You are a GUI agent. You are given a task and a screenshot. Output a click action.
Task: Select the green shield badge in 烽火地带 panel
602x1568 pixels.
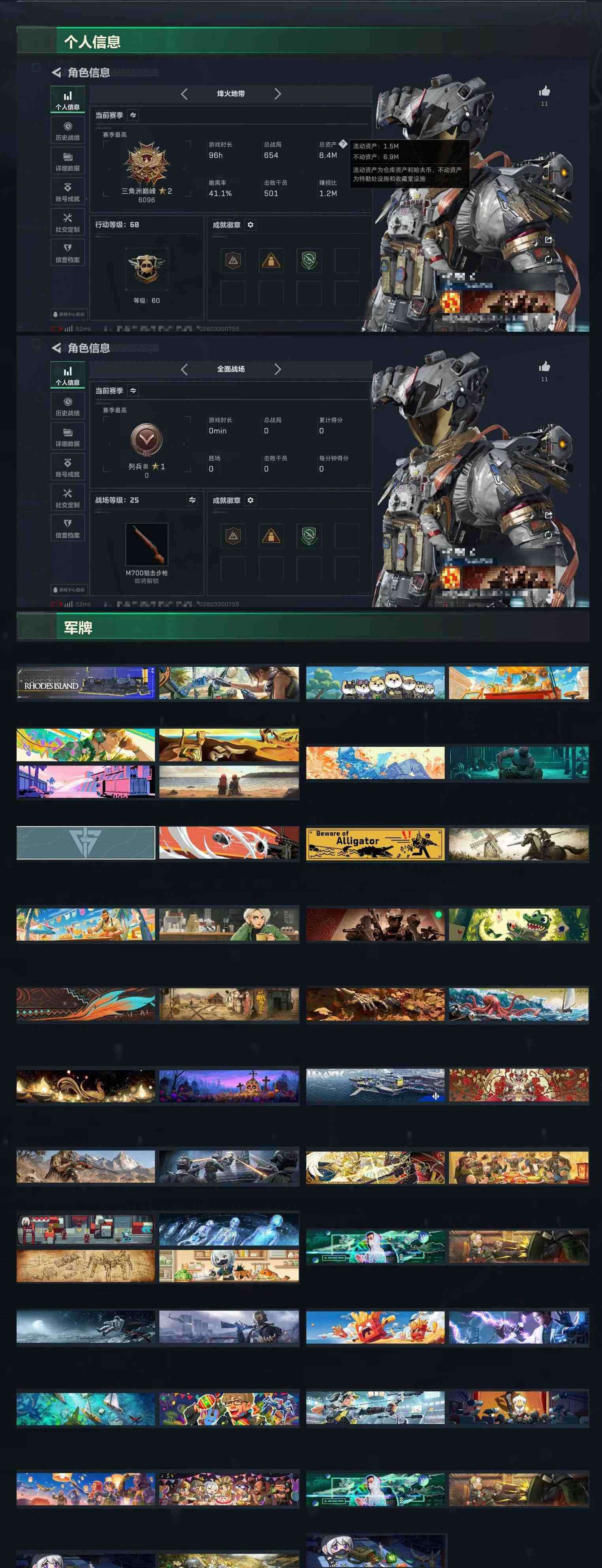(309, 260)
